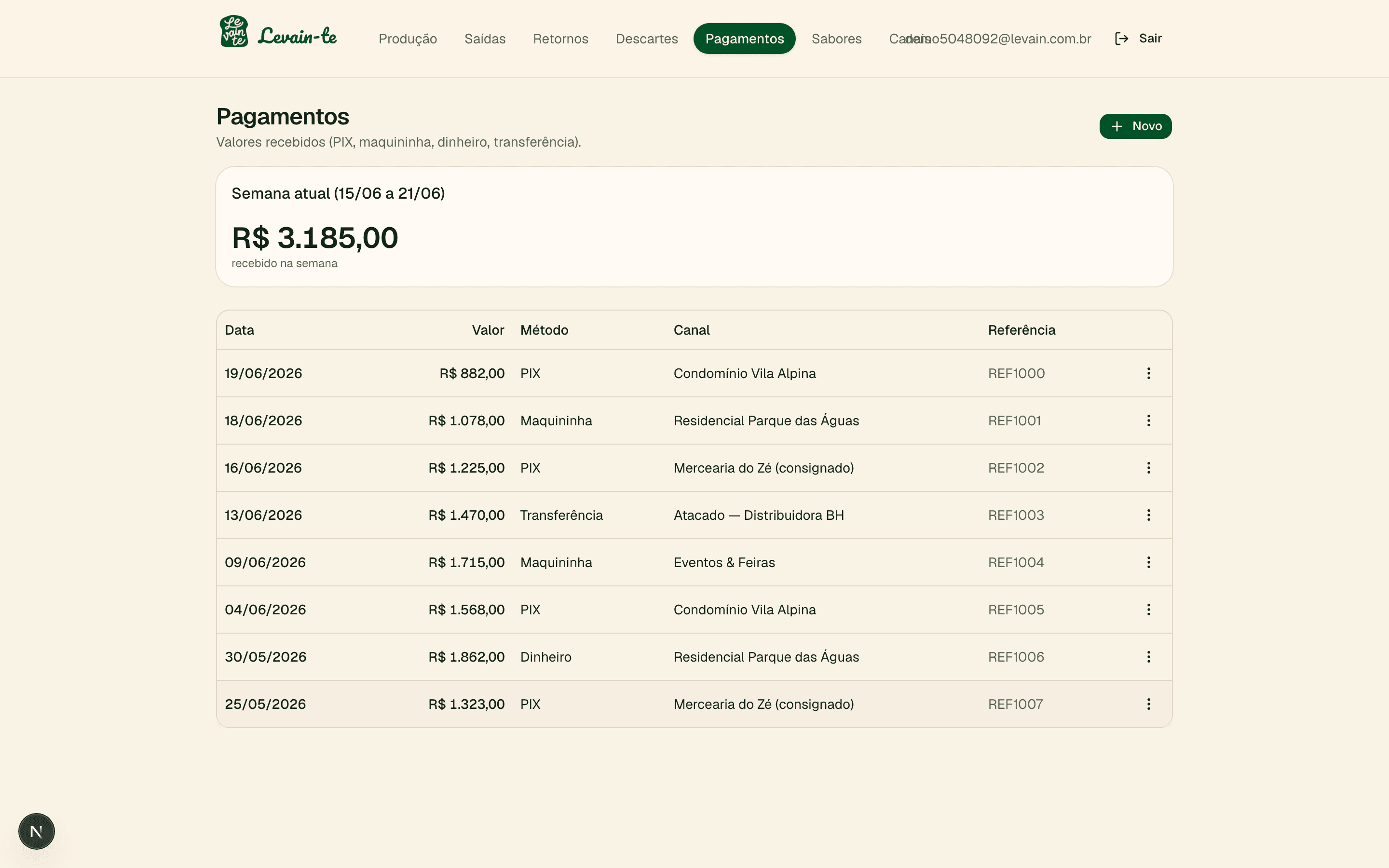This screenshot has width=1389, height=868.
Task: Click the active Pagamentos tab
Action: pos(745,39)
